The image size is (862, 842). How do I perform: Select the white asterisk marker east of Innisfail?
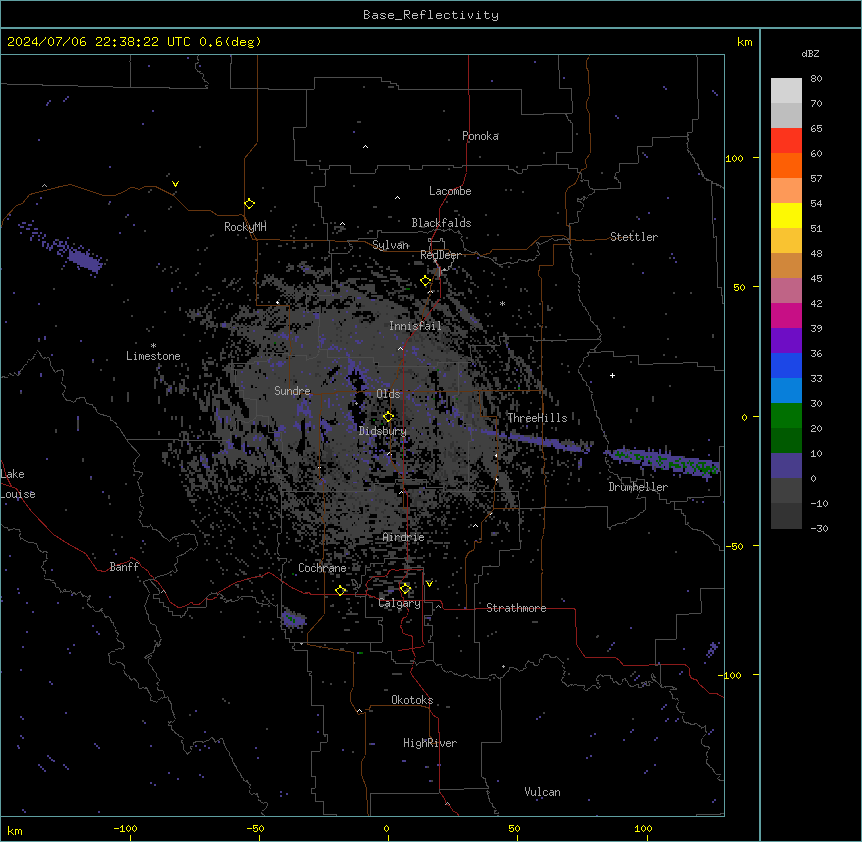502,303
